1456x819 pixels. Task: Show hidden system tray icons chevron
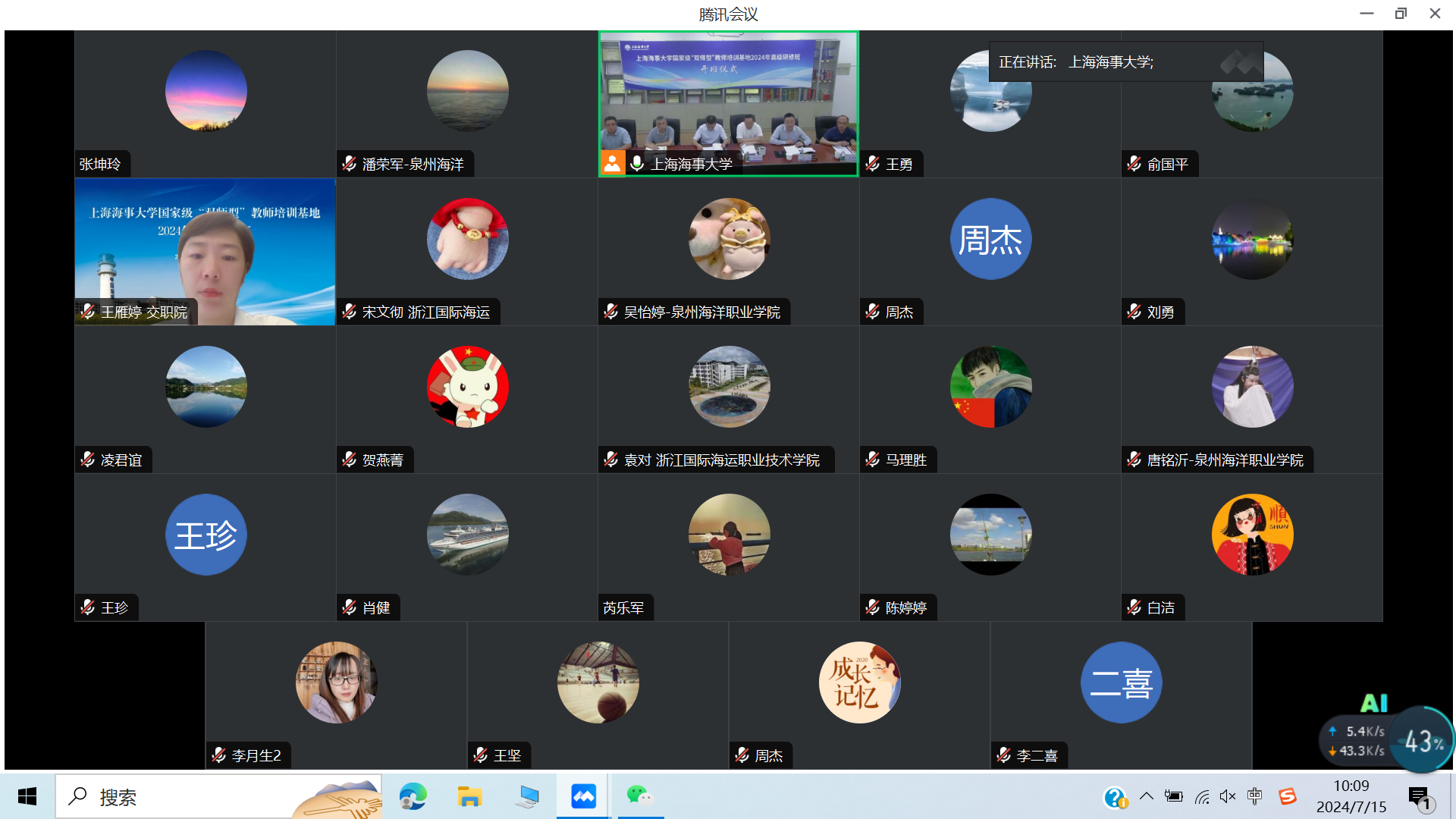tap(1147, 796)
